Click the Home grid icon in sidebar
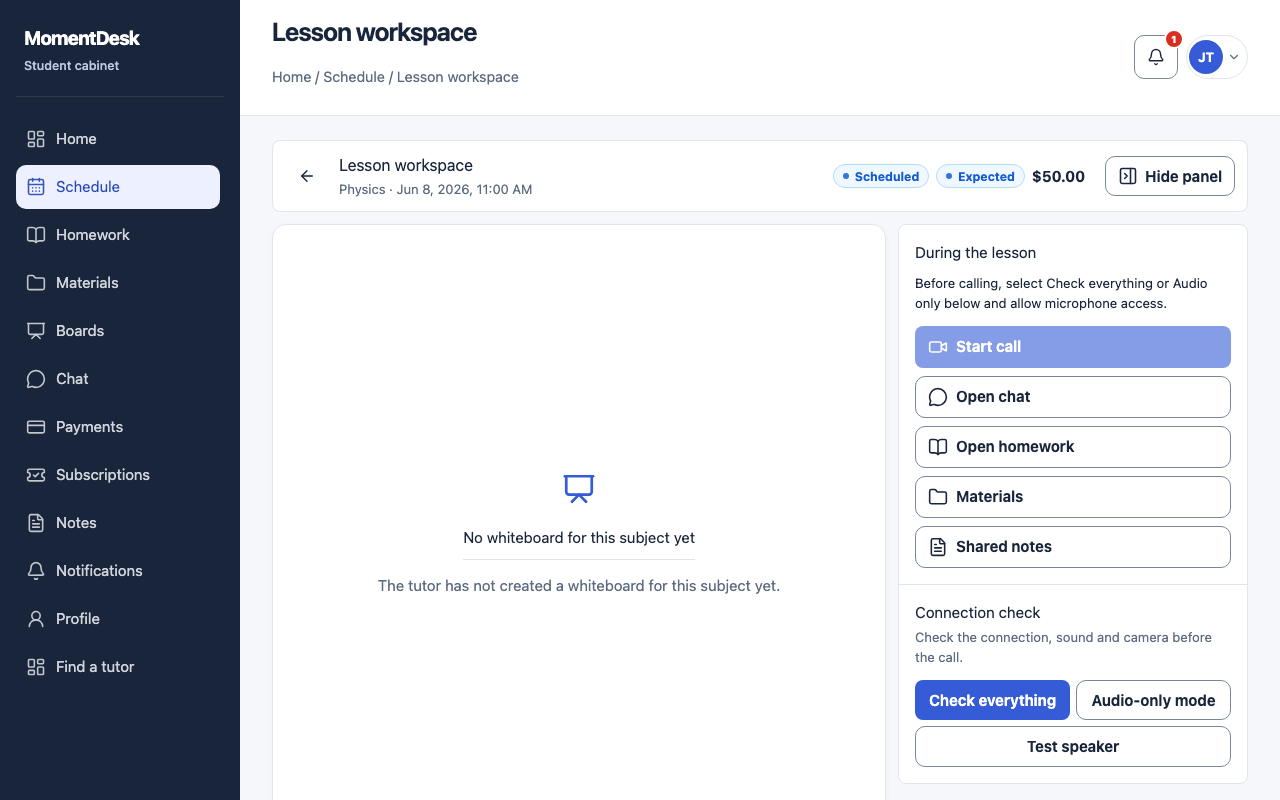This screenshot has width=1280, height=800. point(36,139)
